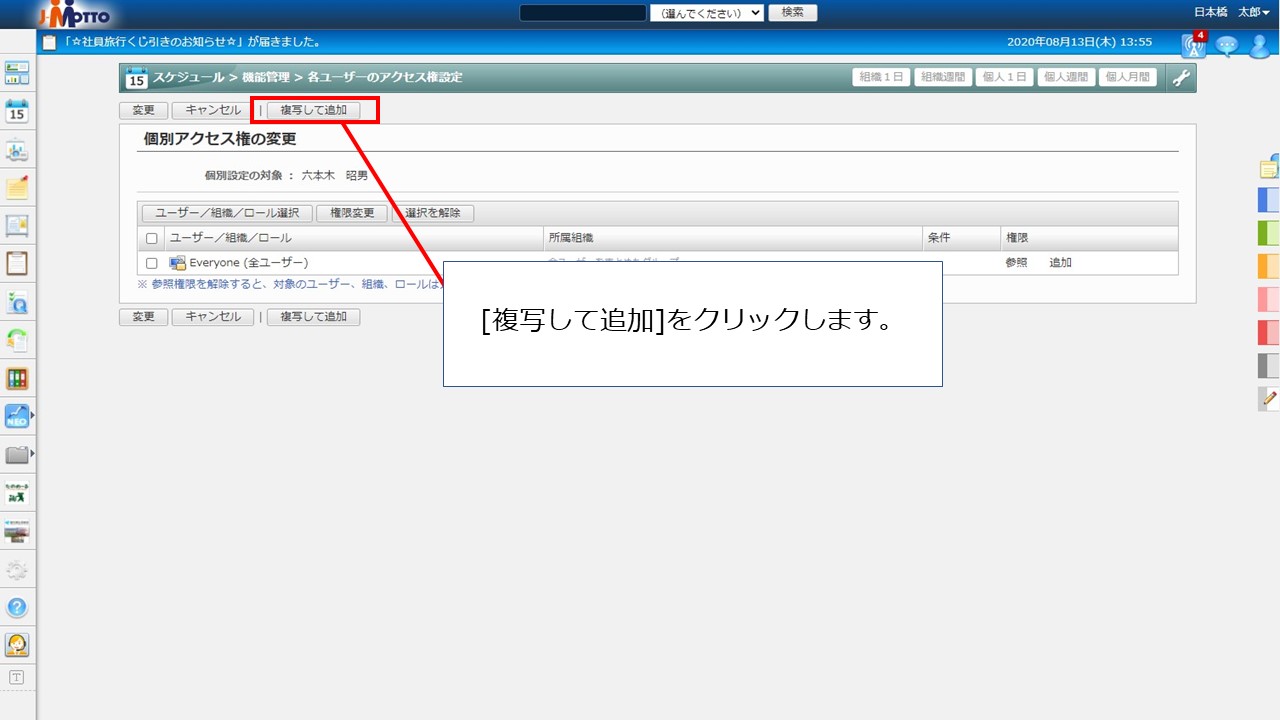The image size is (1280, 720).
Task: Click the search input field at top
Action: [583, 13]
